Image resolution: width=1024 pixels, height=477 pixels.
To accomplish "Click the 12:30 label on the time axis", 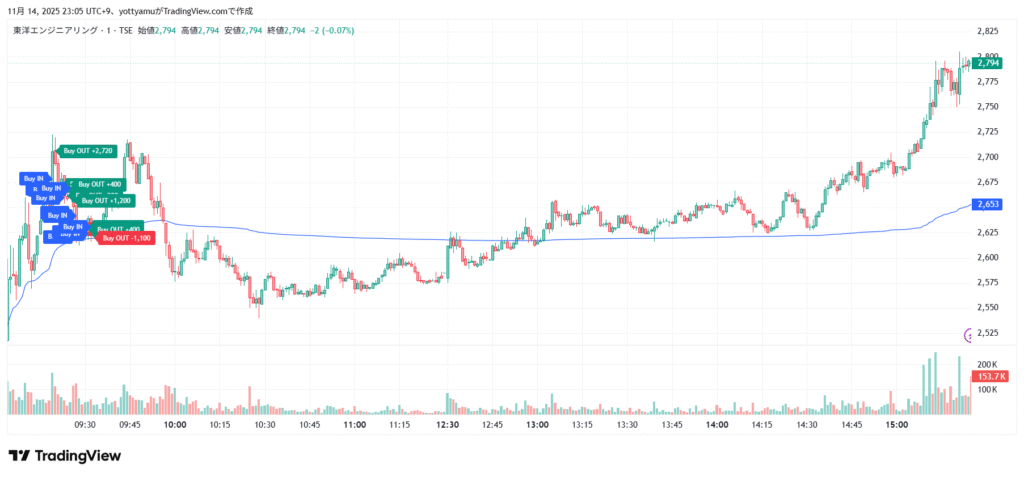I will click(x=447, y=424).
